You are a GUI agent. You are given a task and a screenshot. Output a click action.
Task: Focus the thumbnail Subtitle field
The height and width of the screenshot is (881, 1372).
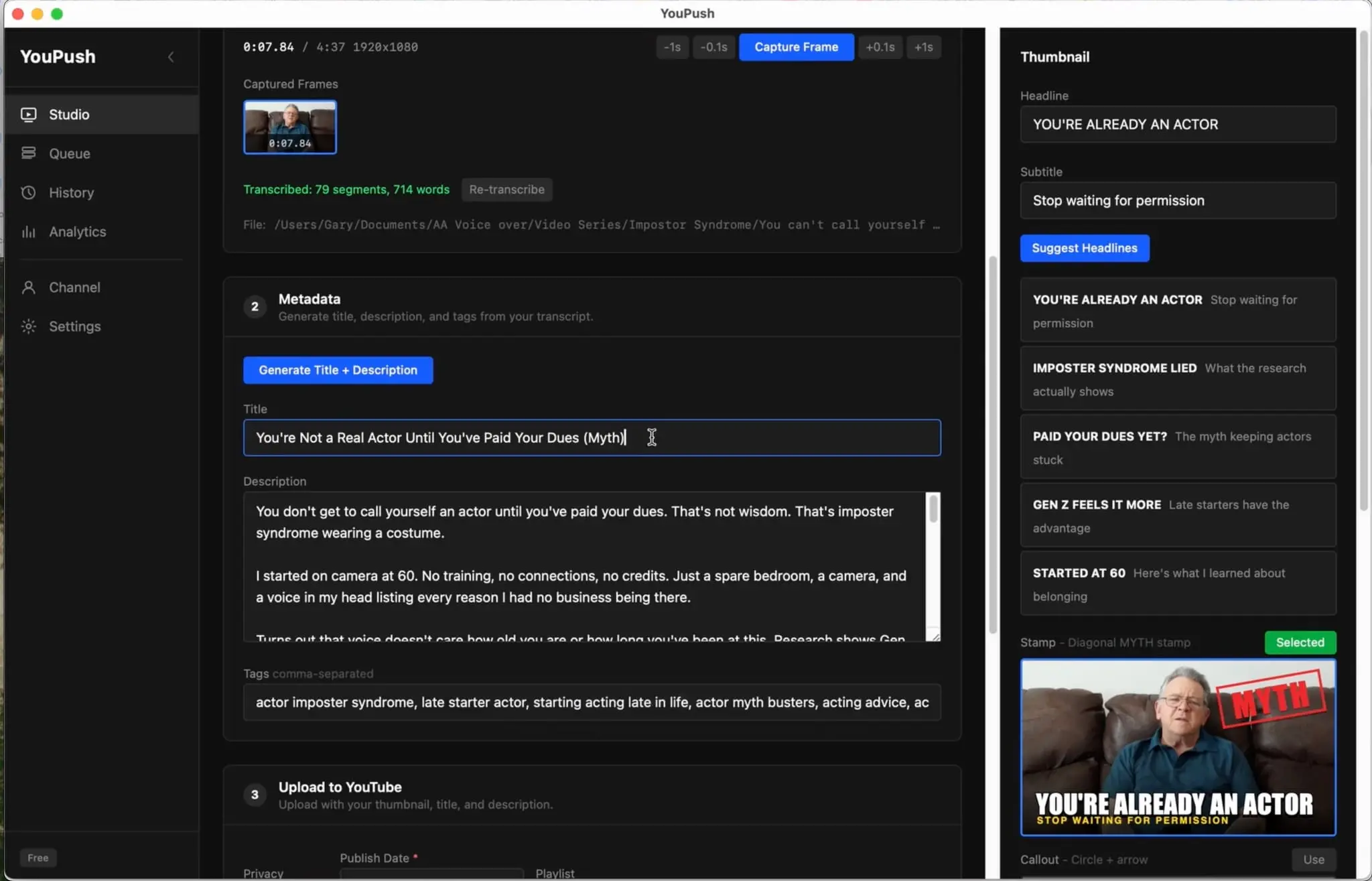tap(1178, 200)
